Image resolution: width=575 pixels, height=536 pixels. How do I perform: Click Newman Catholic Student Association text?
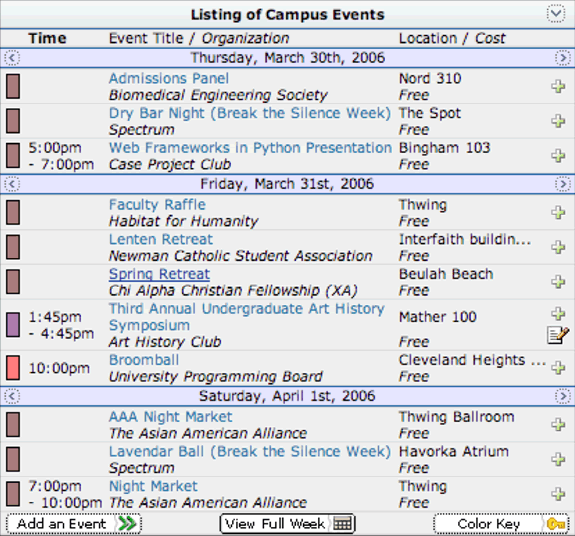click(241, 256)
